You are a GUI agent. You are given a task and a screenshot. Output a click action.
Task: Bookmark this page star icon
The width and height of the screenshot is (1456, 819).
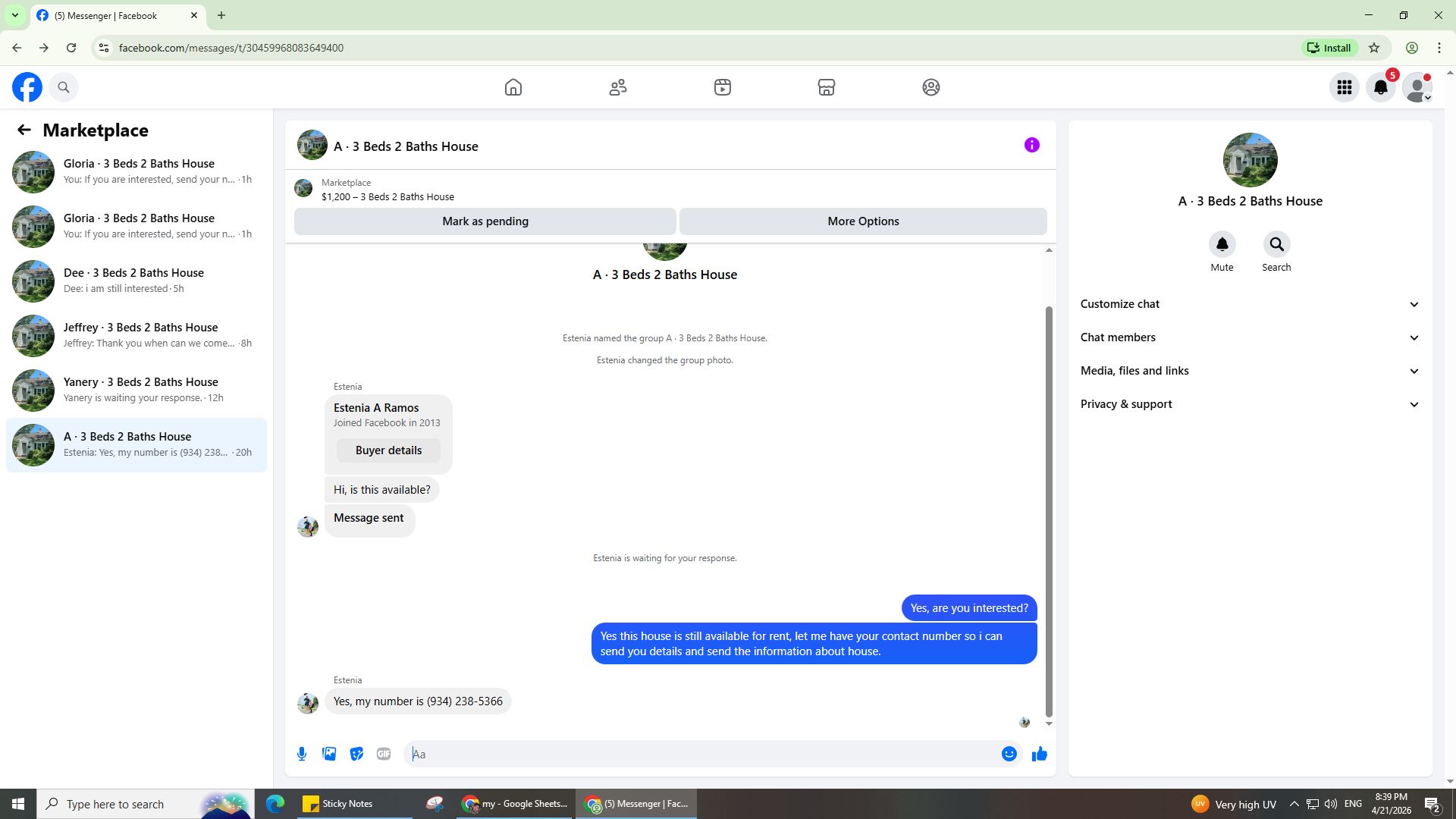click(1374, 48)
